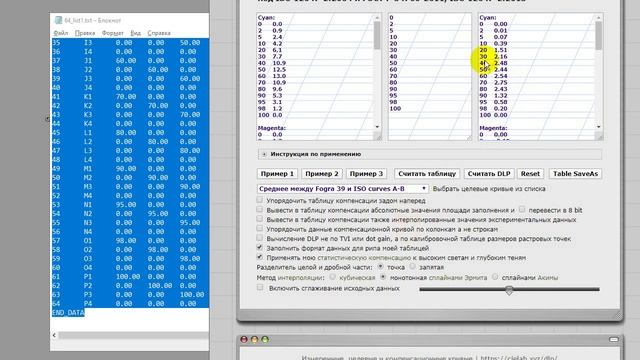Viewport: 640px width, 360px height.
Task: Click Notepad title '64_list1.txt – Блокнот'
Action: (92, 20)
